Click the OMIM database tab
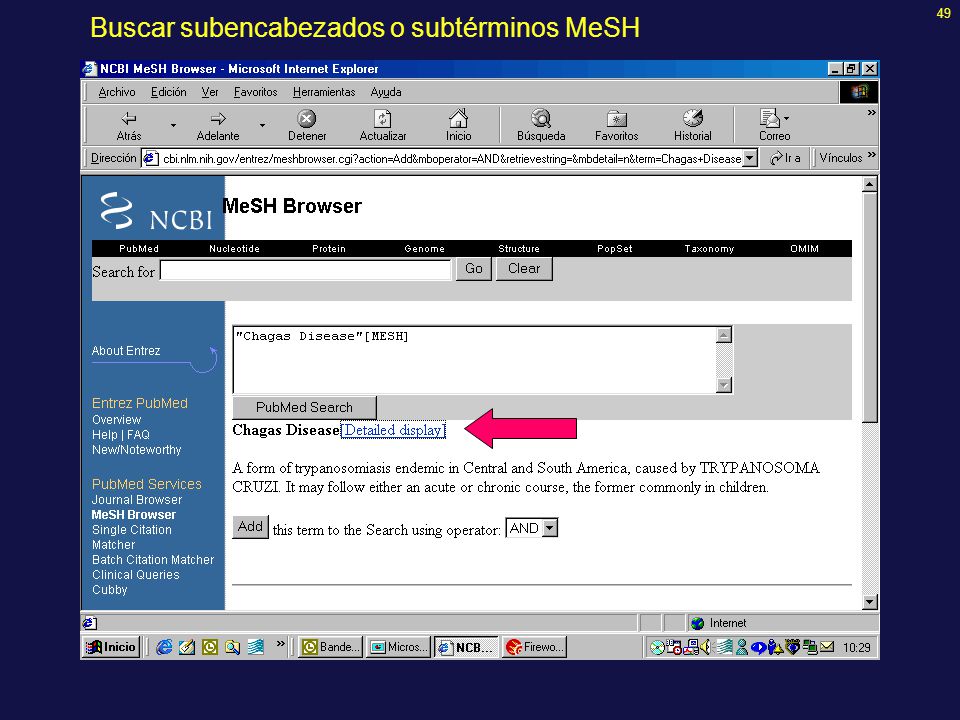The image size is (960, 720). 804,249
